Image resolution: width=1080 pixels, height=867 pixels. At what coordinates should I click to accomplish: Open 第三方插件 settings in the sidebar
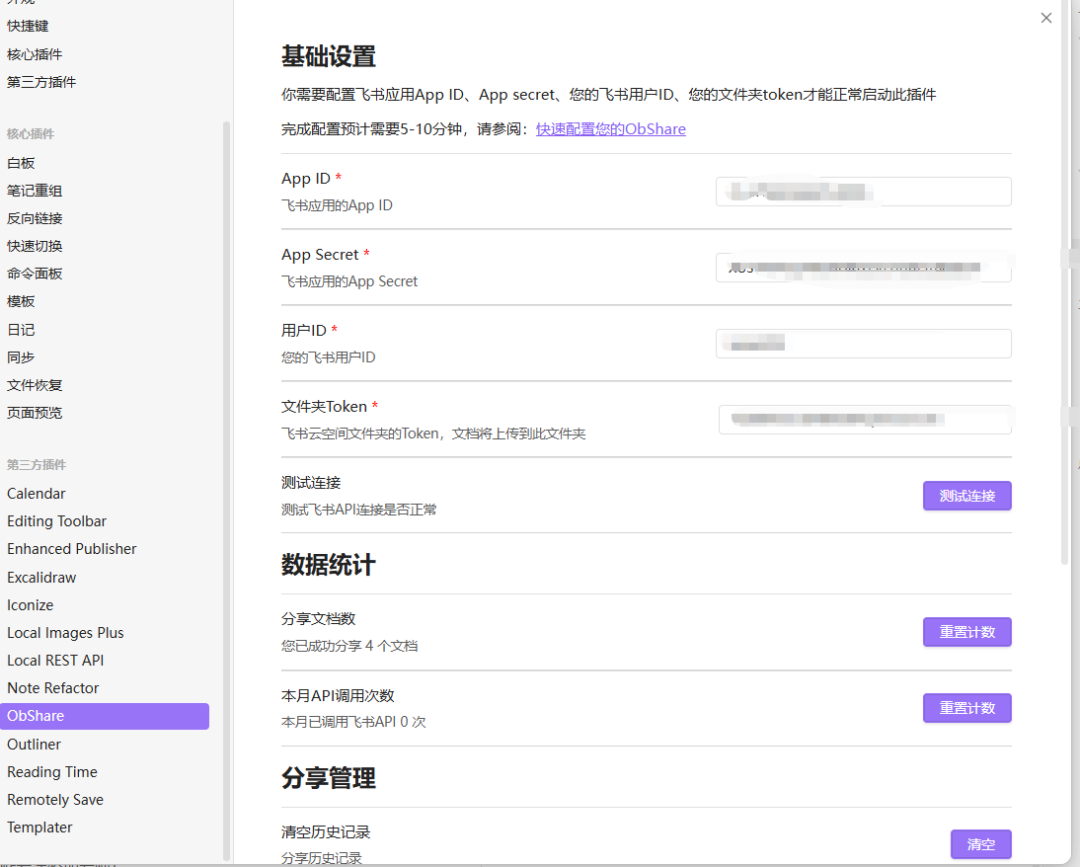[x=41, y=82]
